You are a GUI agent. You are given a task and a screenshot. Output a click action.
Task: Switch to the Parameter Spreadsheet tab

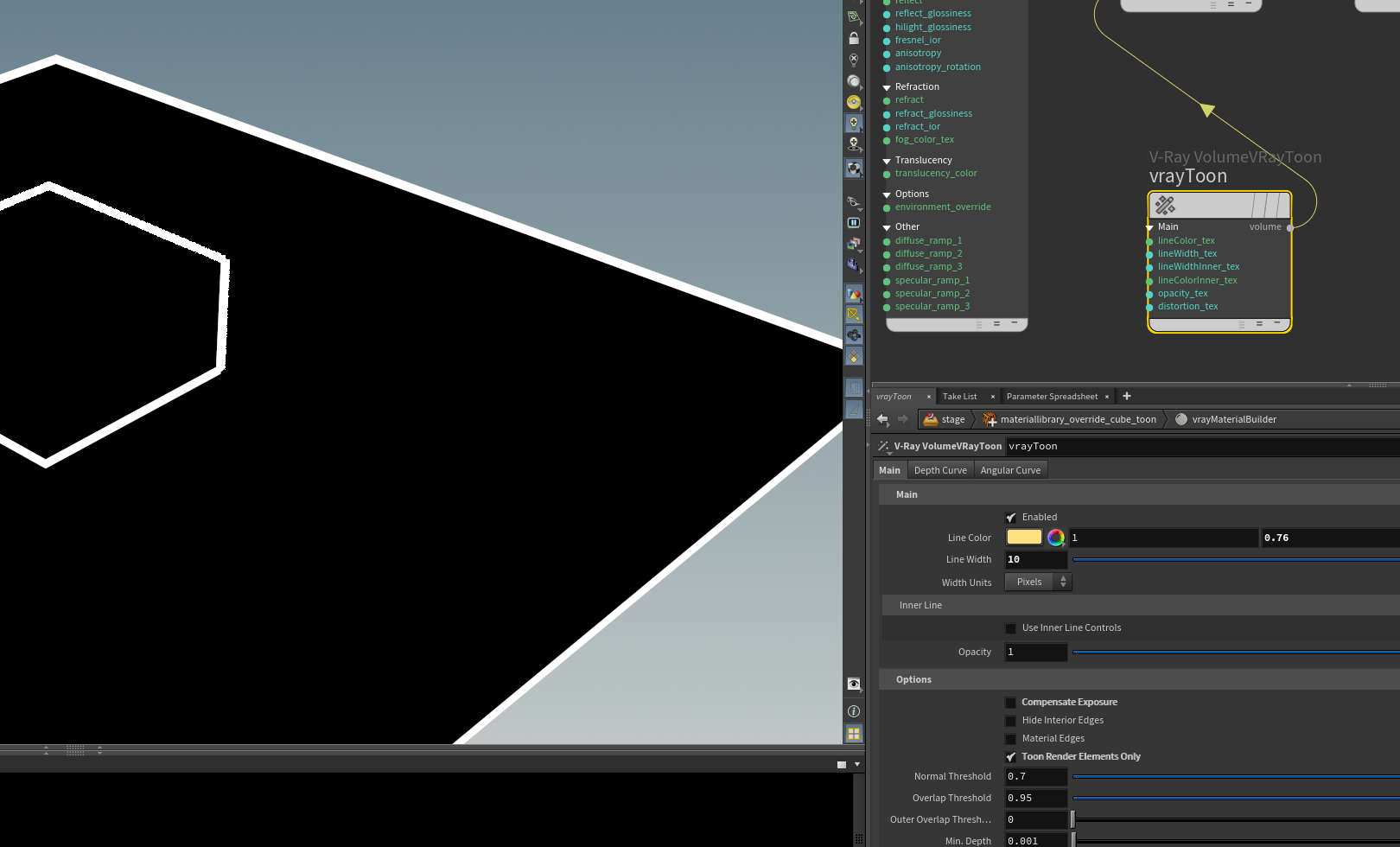(1052, 397)
